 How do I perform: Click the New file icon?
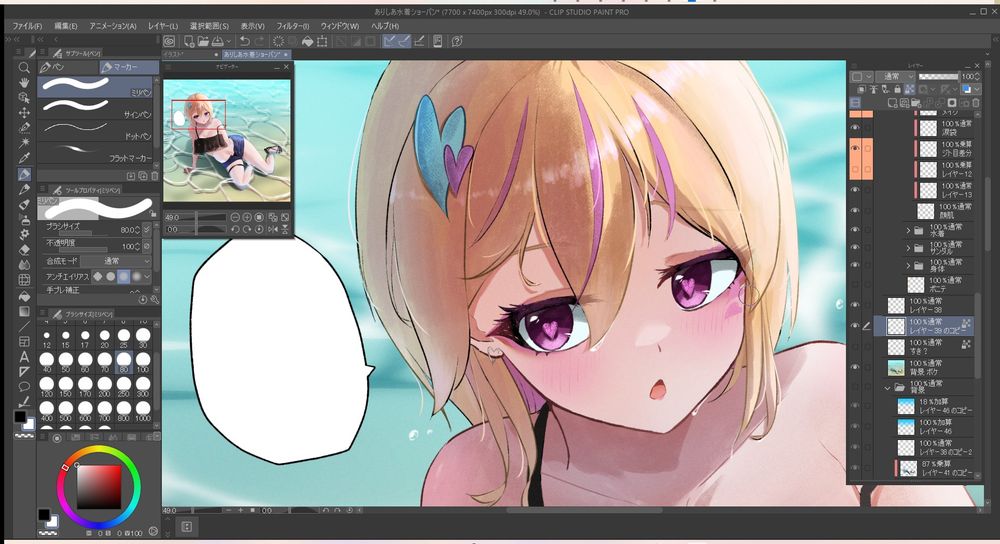(189, 41)
